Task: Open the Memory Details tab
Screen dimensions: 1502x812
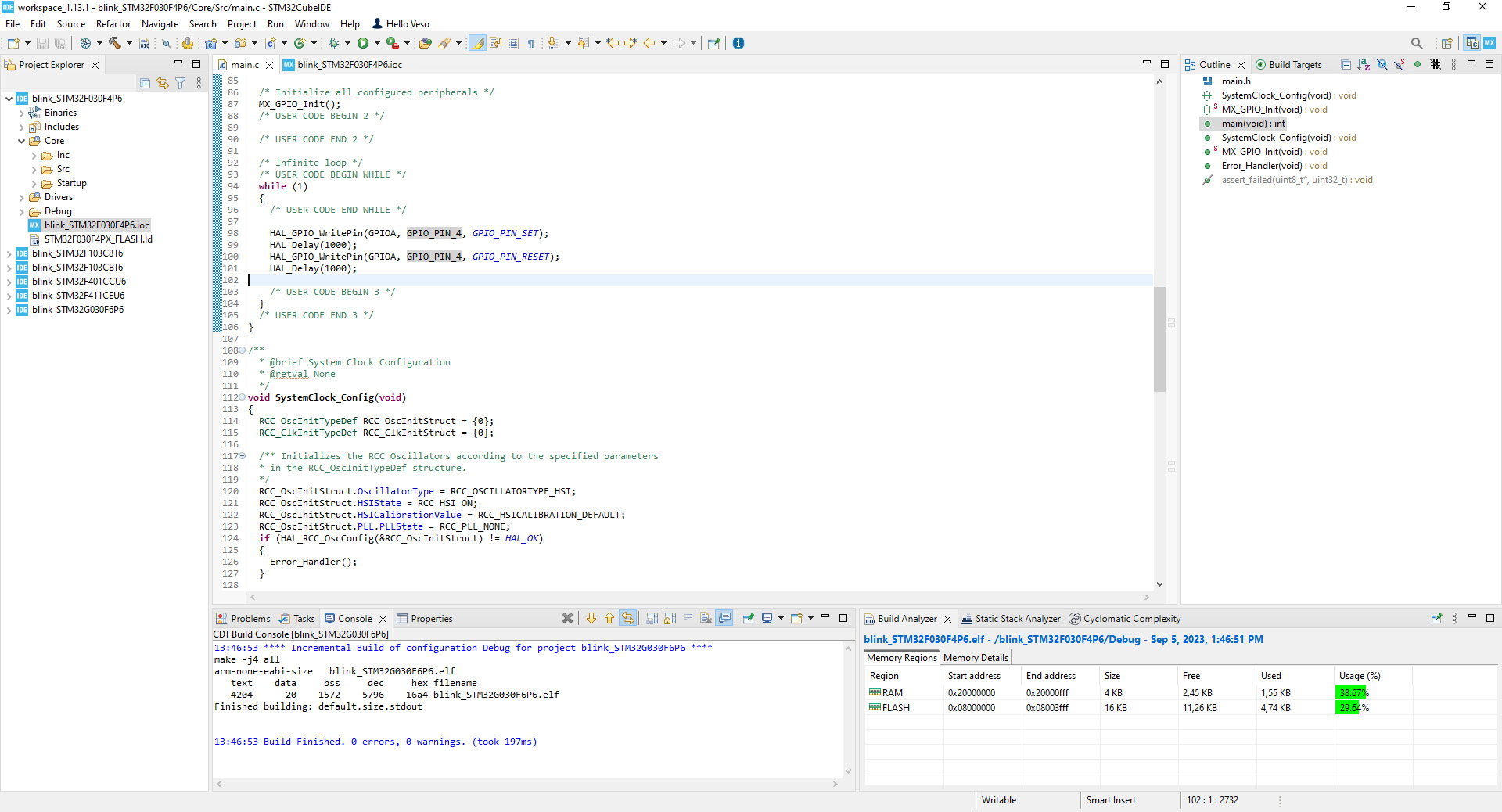Action: point(976,658)
